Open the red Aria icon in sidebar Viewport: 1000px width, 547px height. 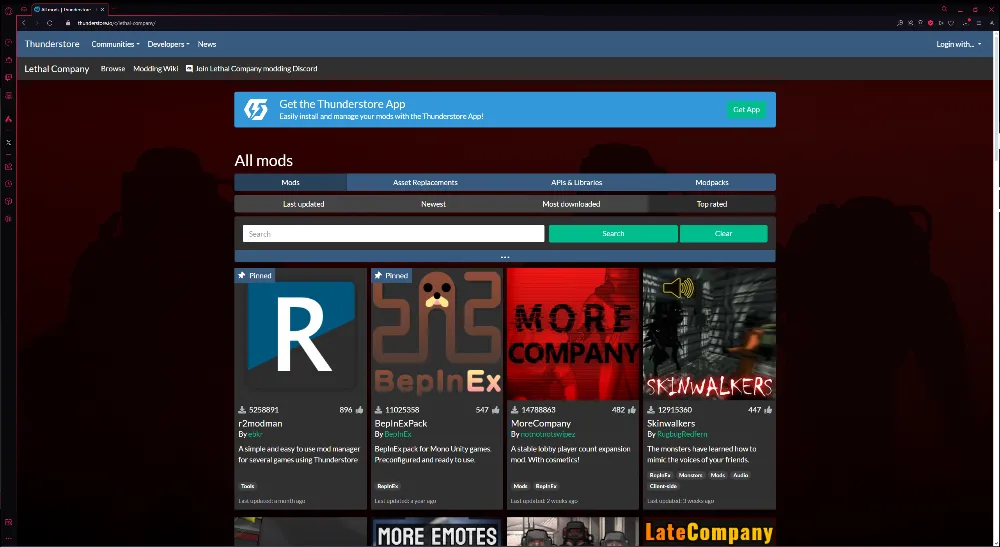click(8, 119)
